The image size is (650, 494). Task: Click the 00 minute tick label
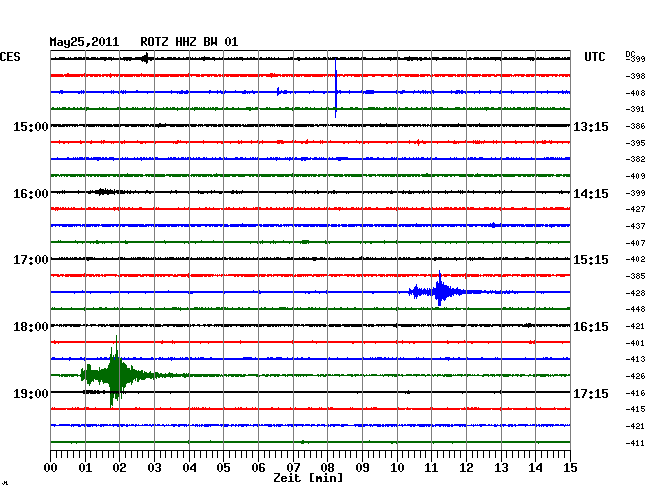click(x=51, y=468)
